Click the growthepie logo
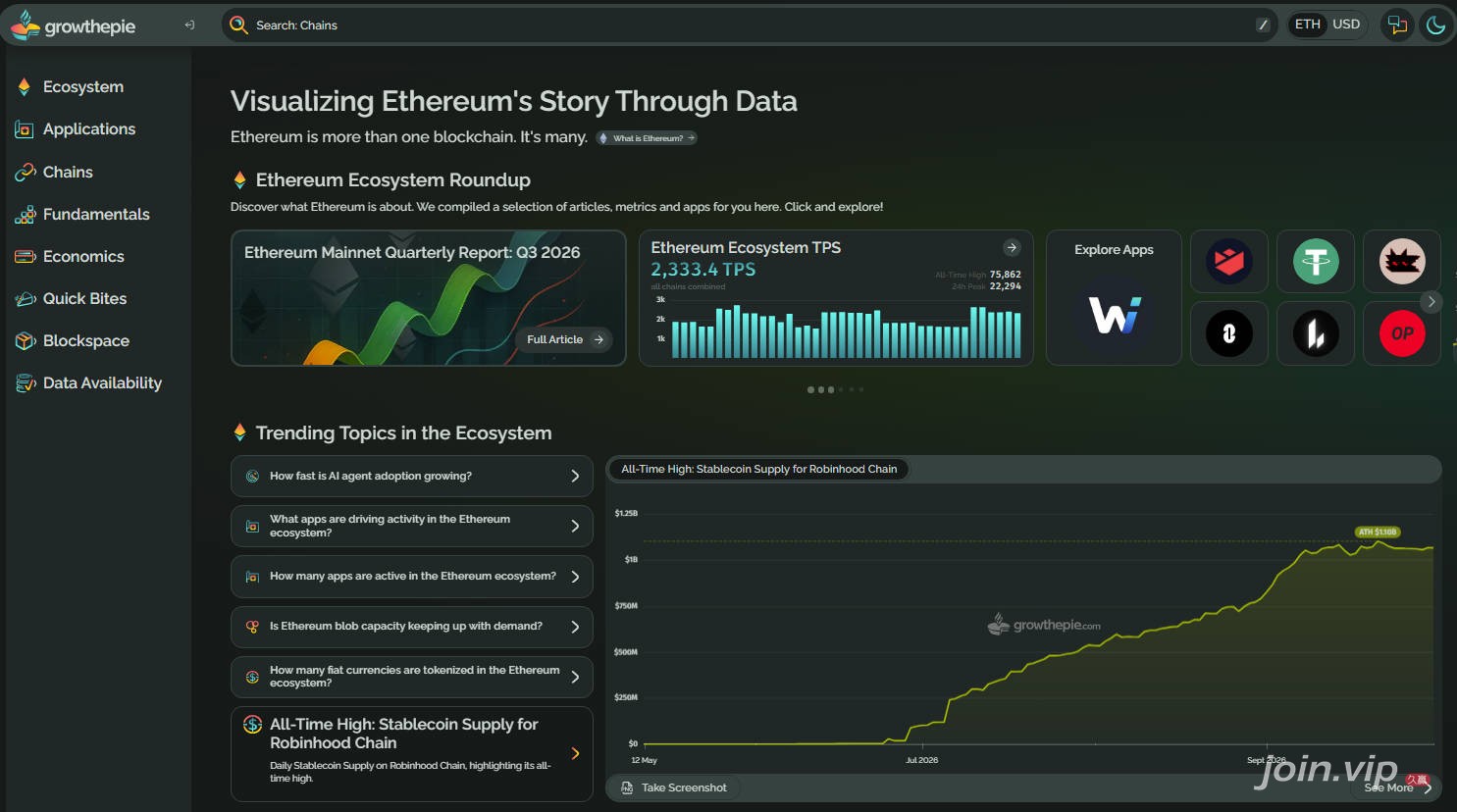 tap(74, 25)
